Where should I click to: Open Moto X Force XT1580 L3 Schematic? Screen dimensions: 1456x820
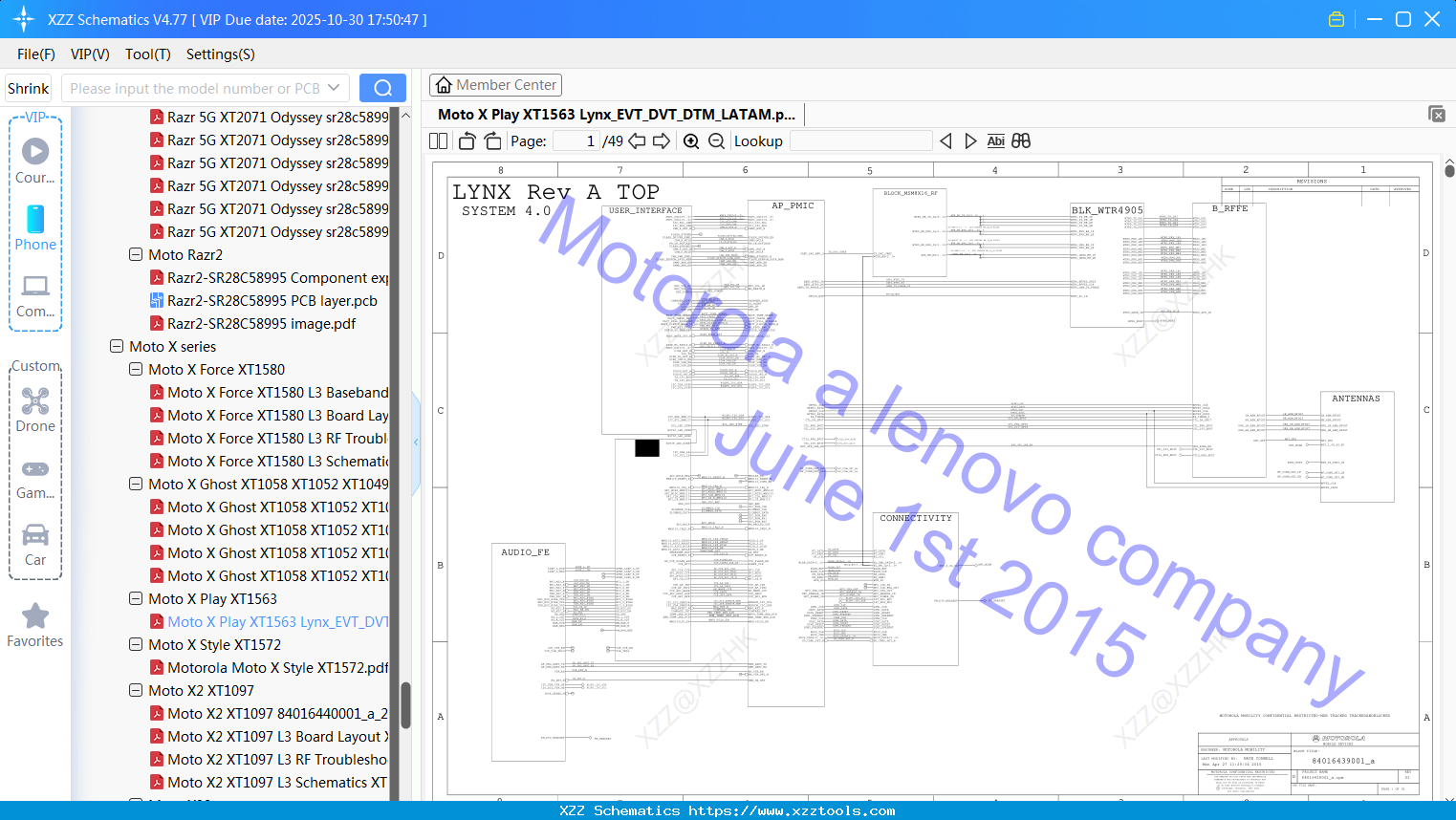point(270,461)
